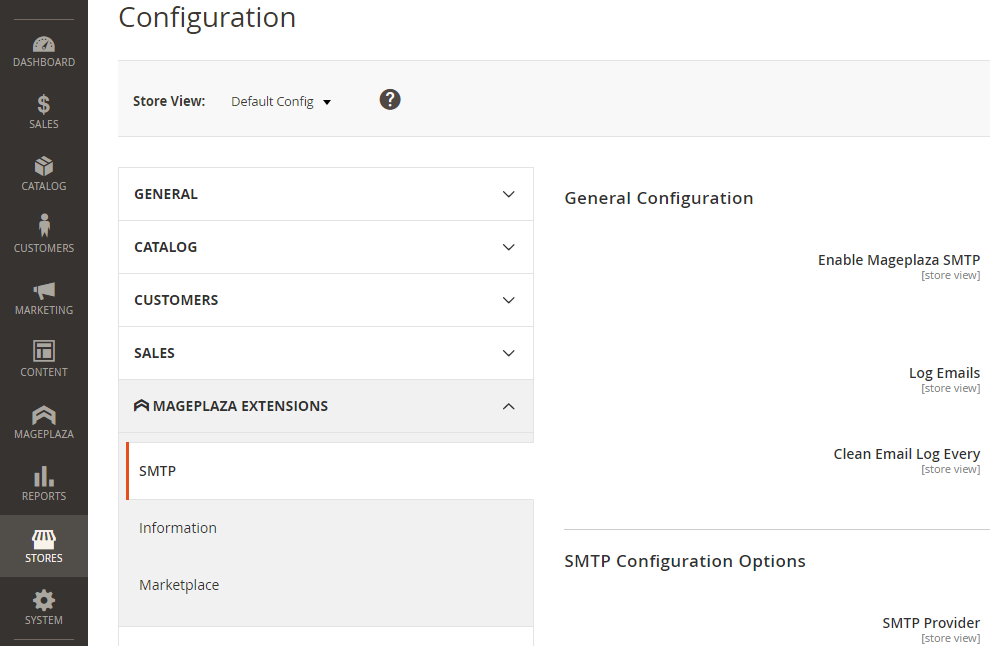Open the Marketplace menu item
The height and width of the screenshot is (646, 990).
(179, 585)
